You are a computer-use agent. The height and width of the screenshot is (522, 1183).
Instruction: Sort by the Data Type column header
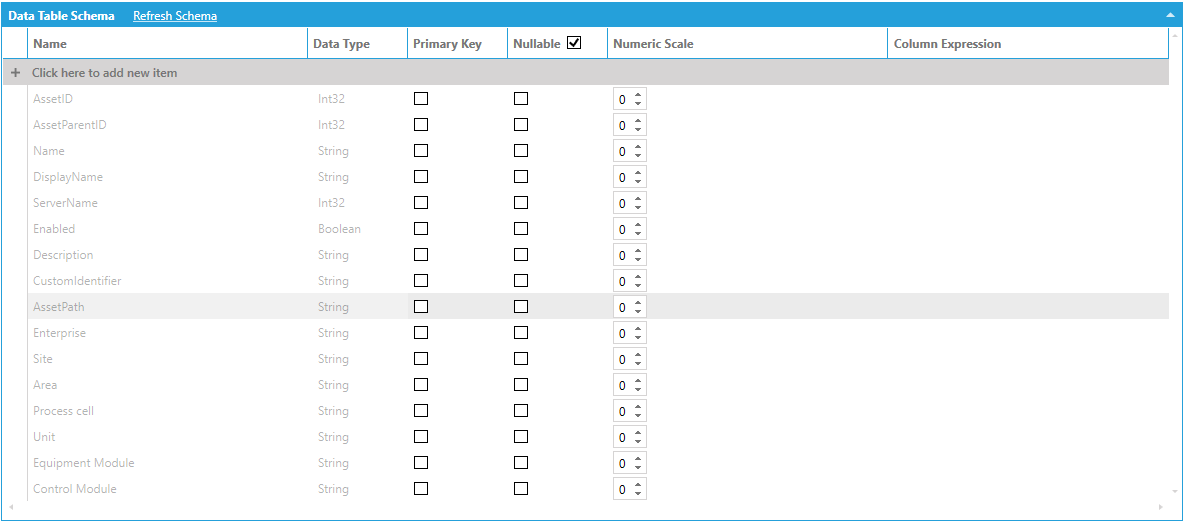[341, 44]
